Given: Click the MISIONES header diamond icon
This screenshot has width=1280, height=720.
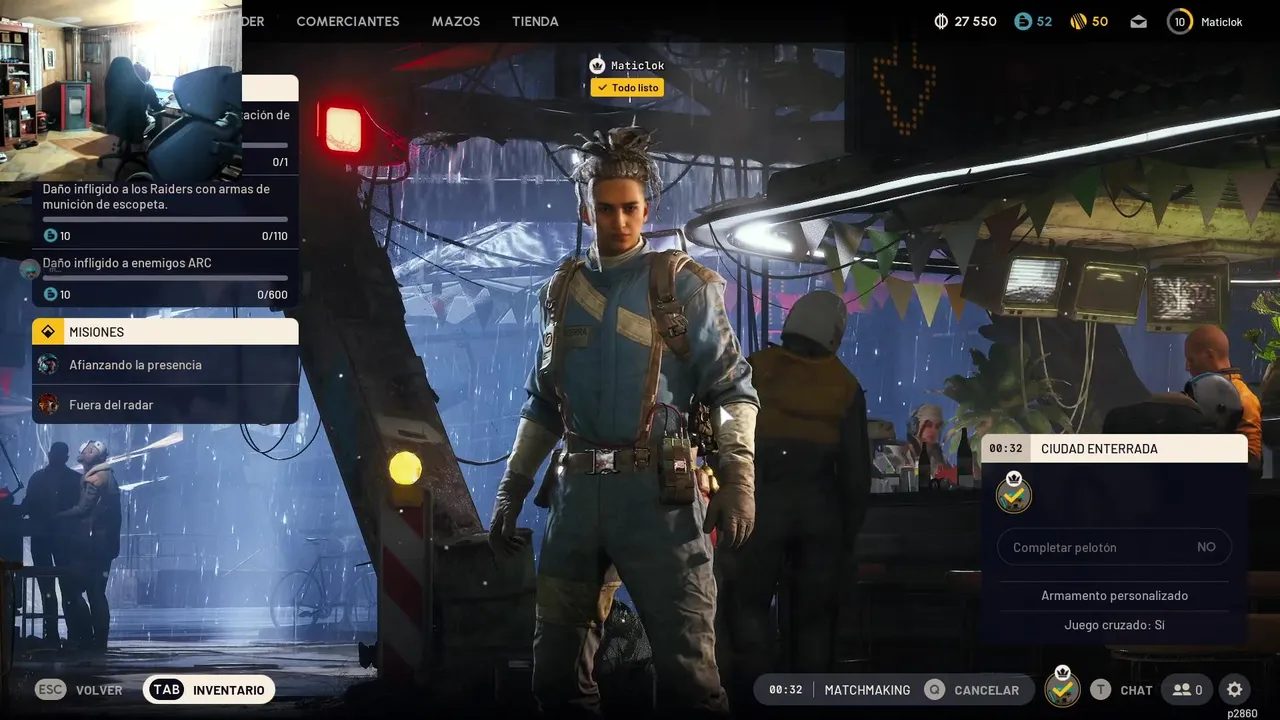Looking at the screenshot, I should pyautogui.click(x=48, y=331).
